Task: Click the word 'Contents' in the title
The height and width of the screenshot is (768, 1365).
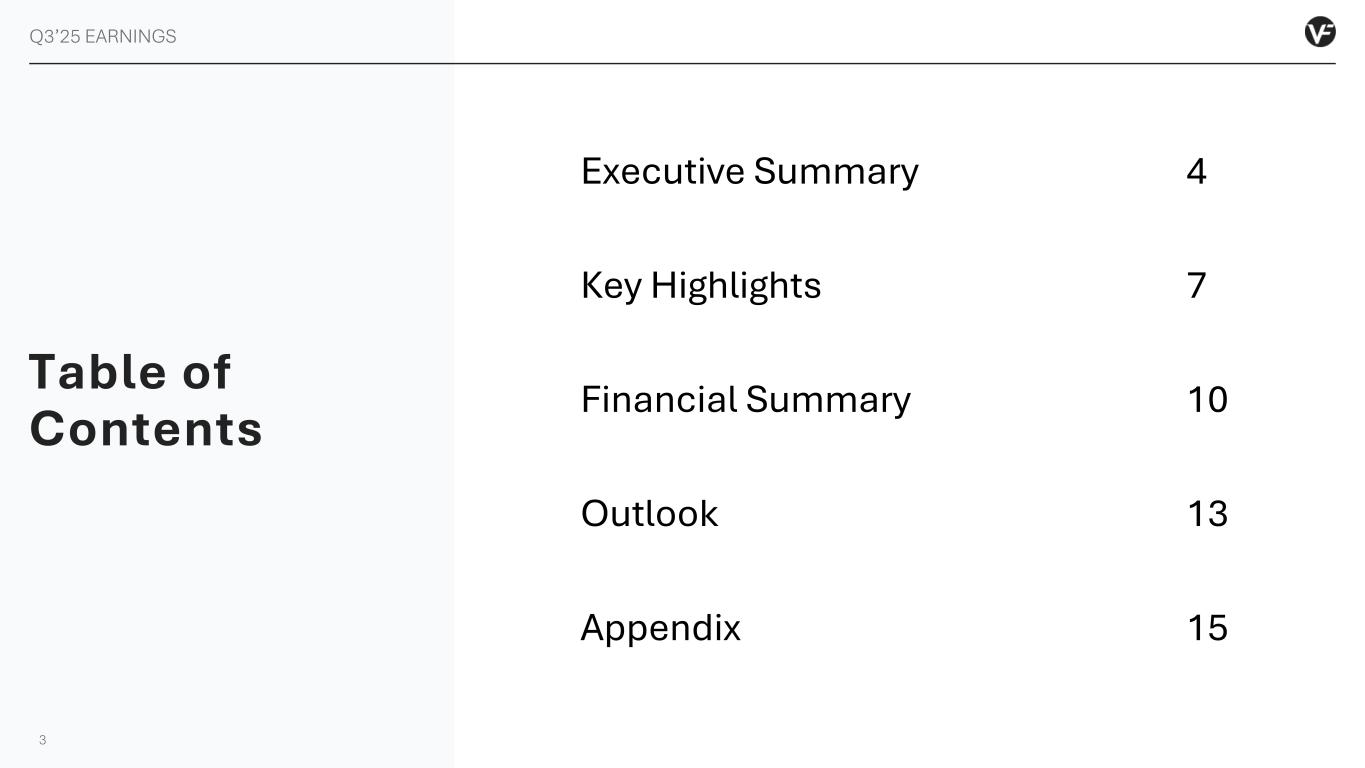Action: click(146, 429)
